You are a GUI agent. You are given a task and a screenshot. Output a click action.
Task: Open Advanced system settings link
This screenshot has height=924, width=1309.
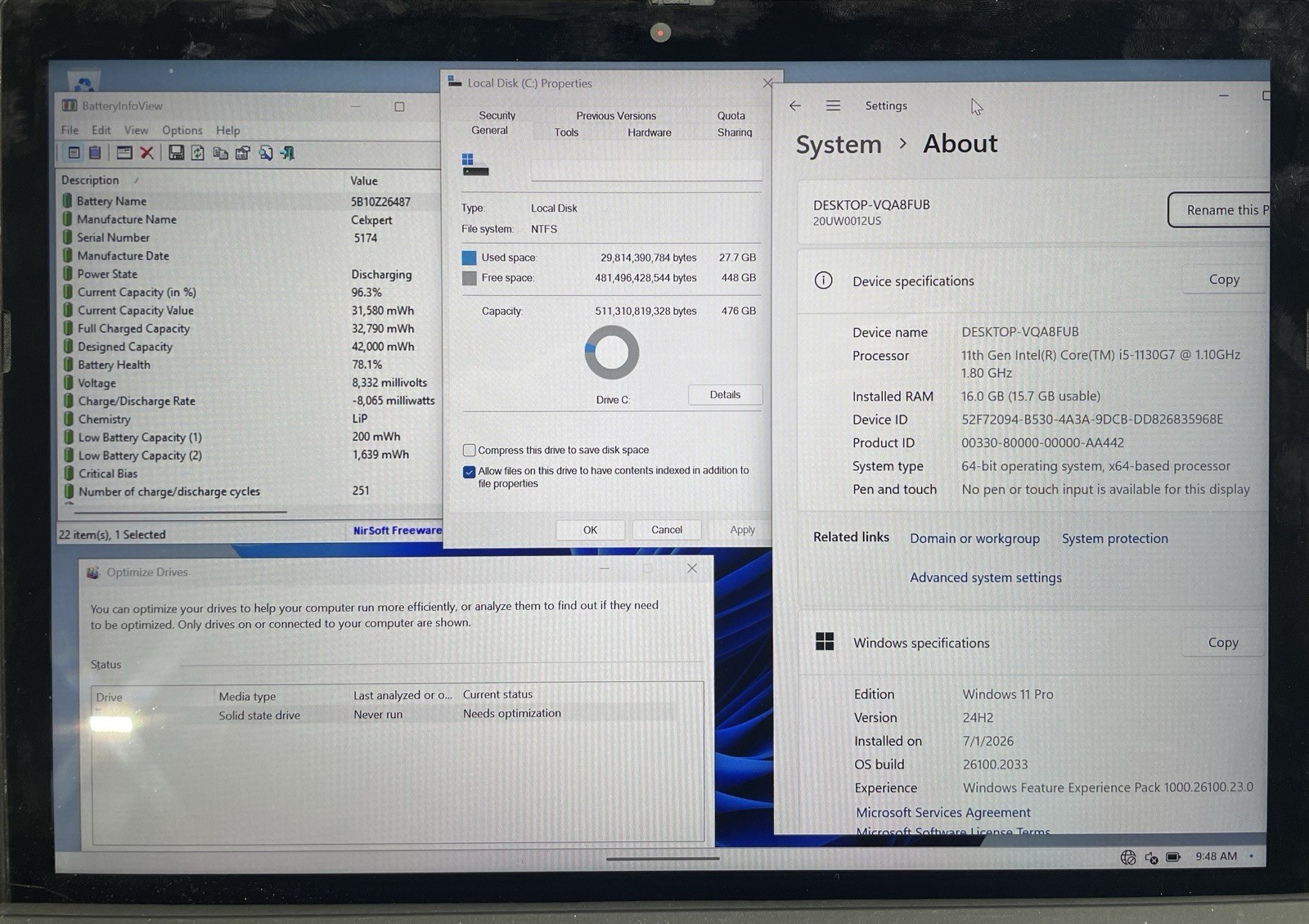986,577
